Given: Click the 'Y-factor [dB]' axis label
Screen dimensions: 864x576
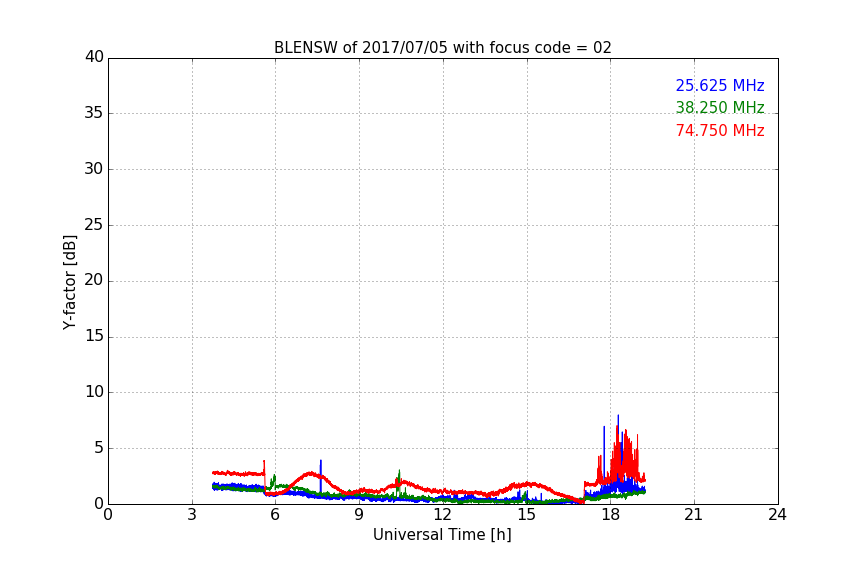Looking at the screenshot, I should coord(69,282).
